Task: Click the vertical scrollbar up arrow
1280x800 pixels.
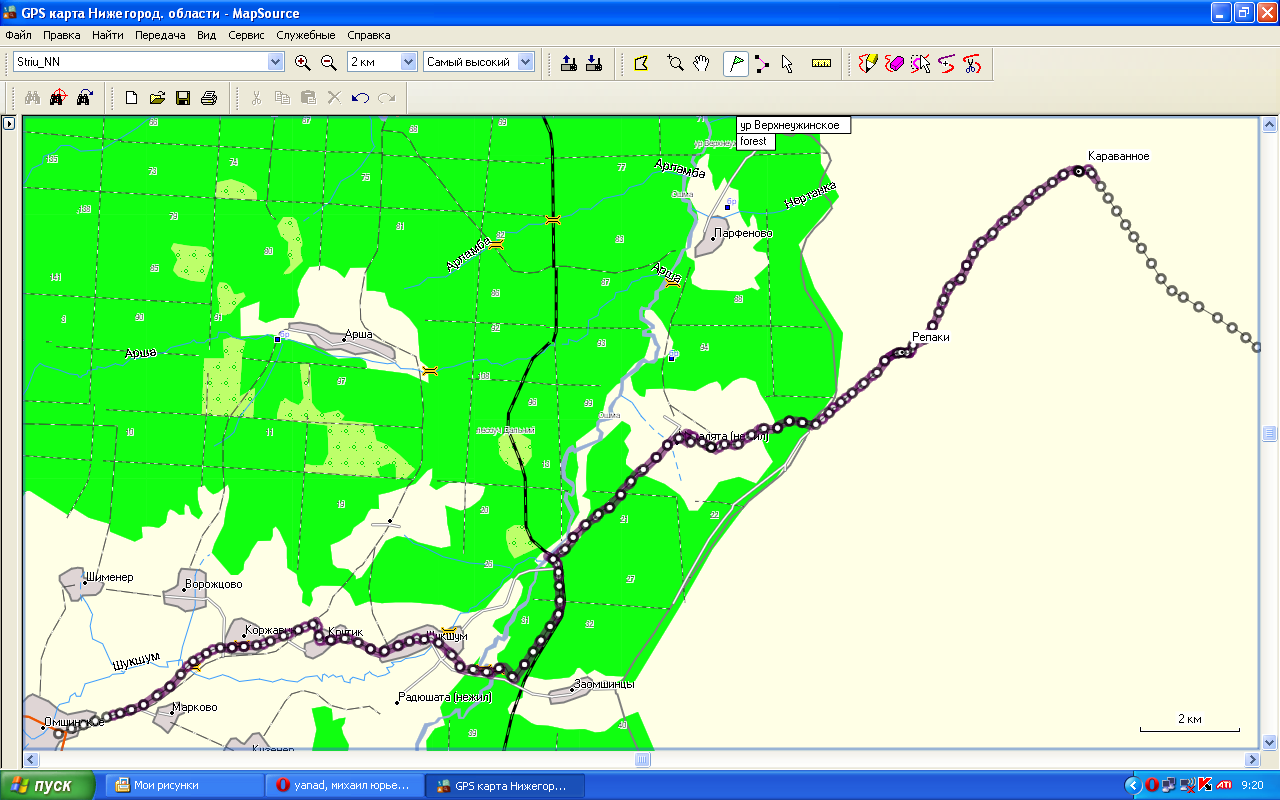Action: [x=1269, y=125]
